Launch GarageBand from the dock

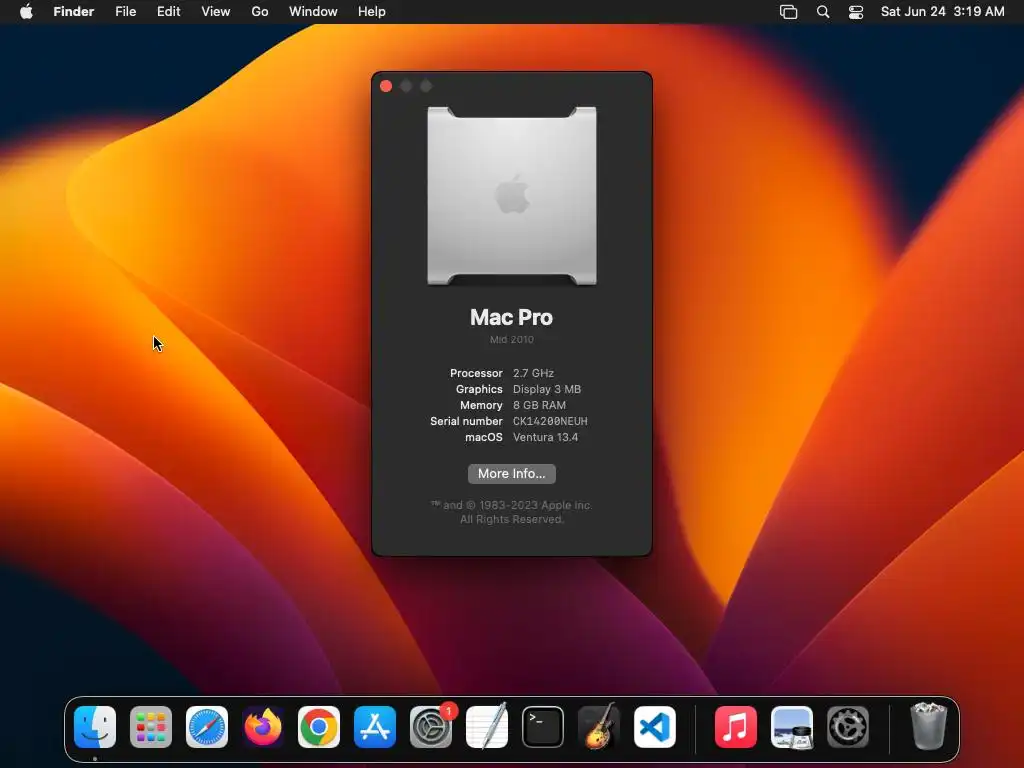tap(599, 727)
